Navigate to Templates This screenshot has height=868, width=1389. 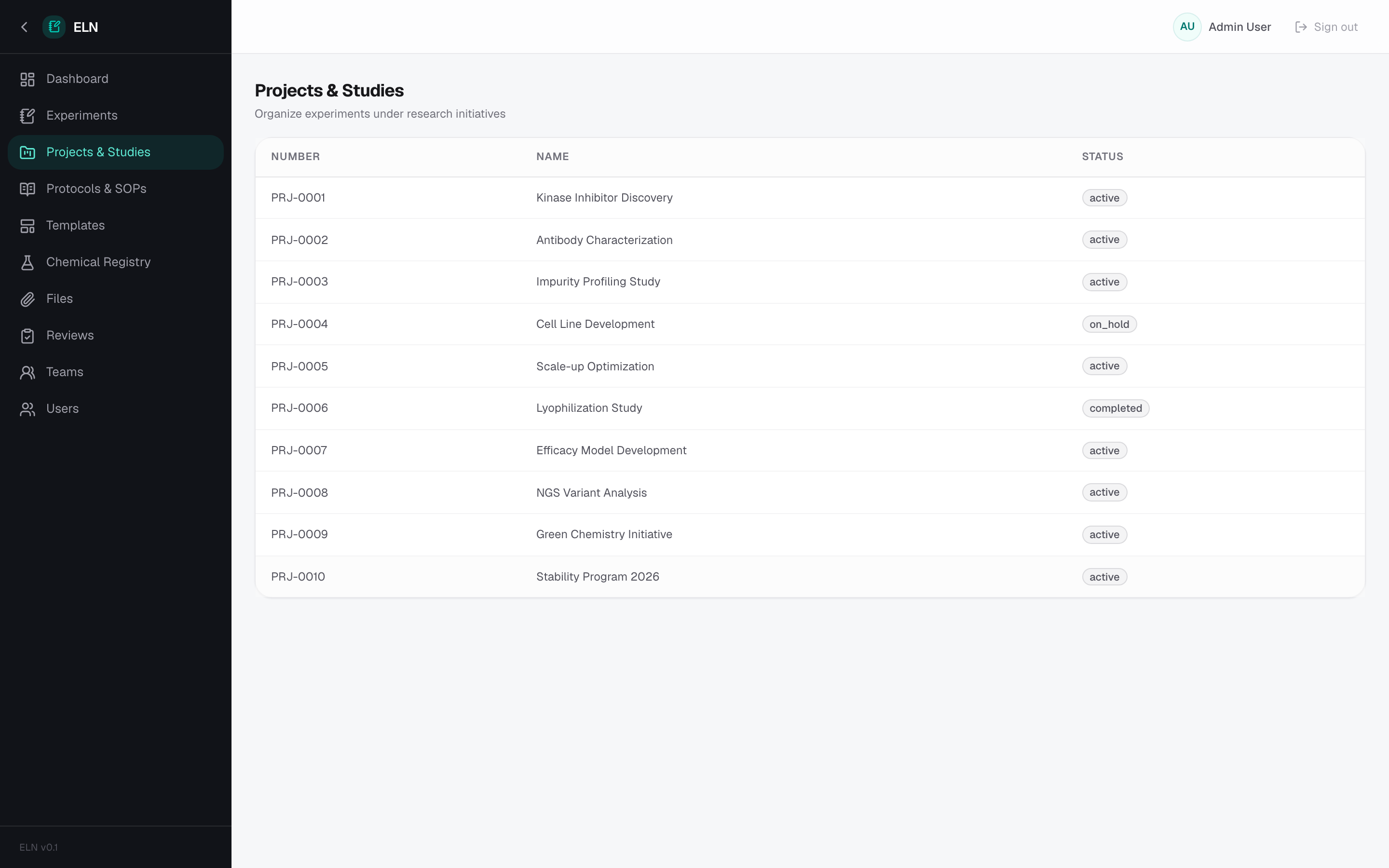[x=115, y=226]
